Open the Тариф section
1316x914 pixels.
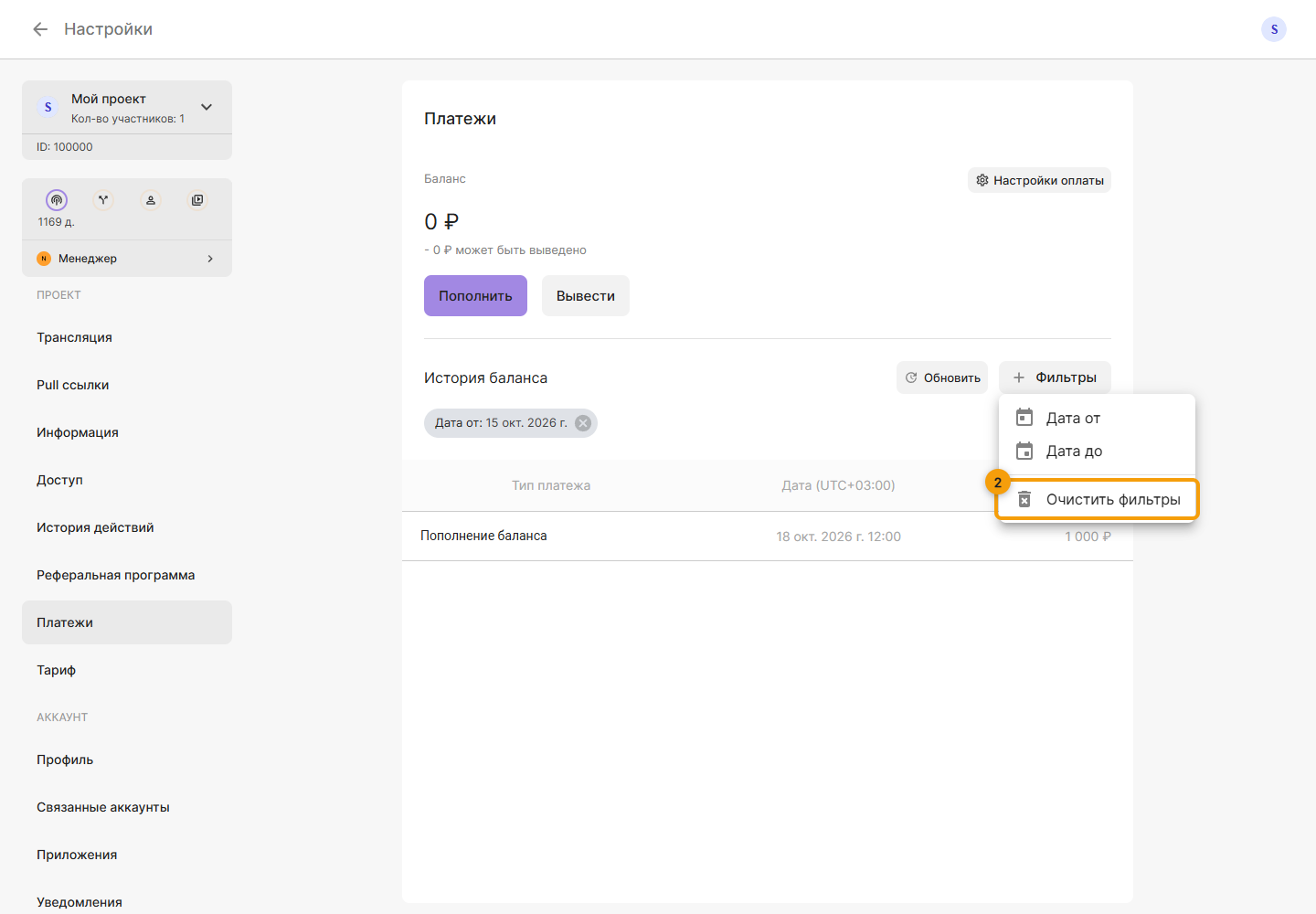(x=127, y=670)
